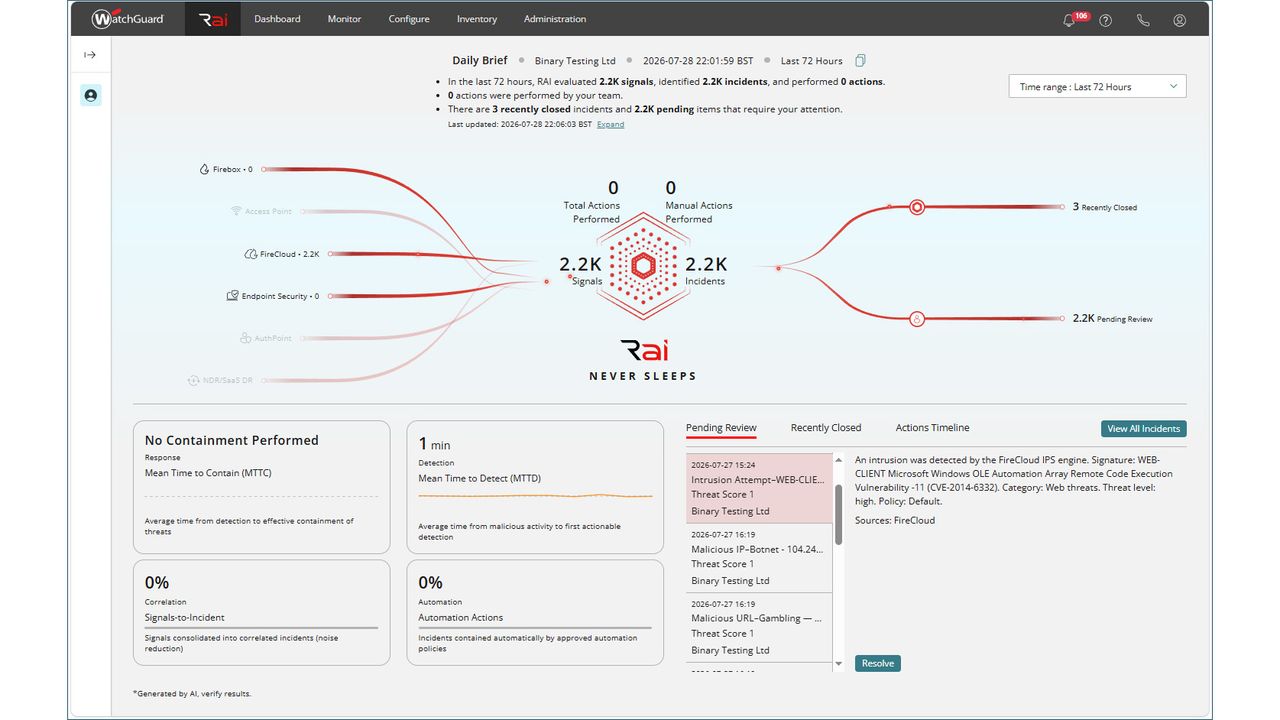
Task: Click the Automation Actions card
Action: pos(535,612)
